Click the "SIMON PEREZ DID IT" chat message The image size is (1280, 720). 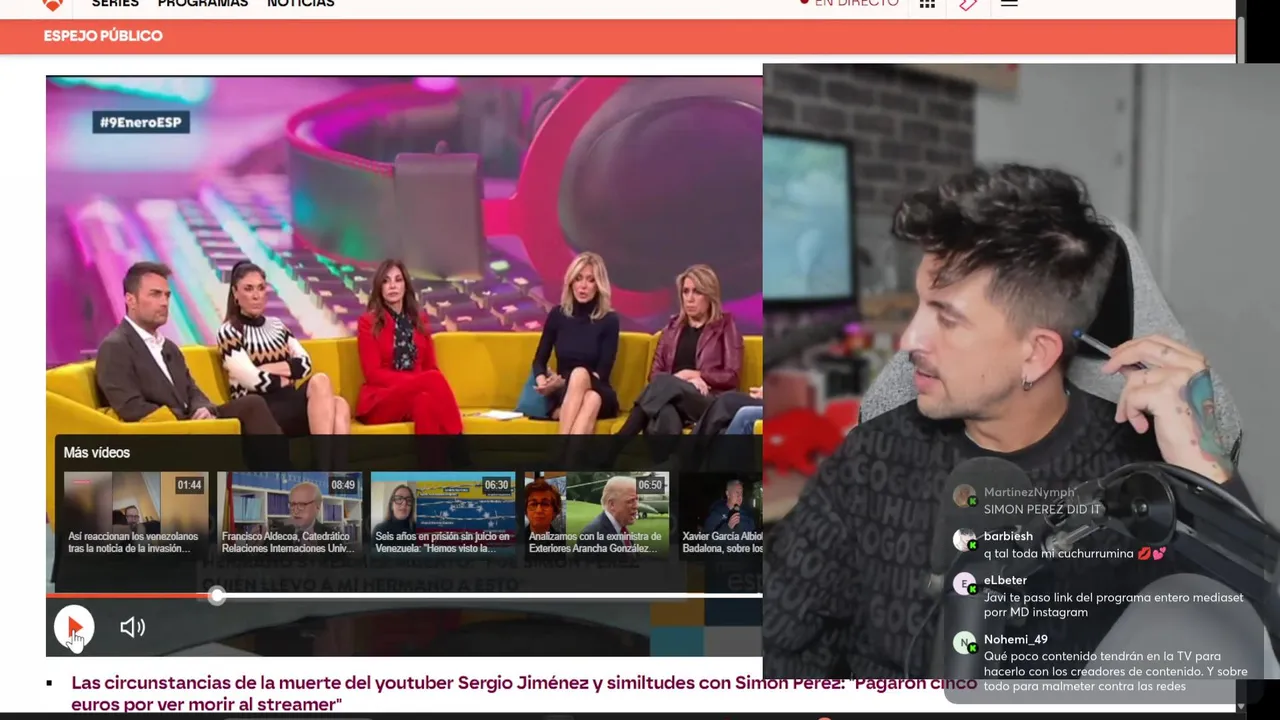[x=1042, y=509]
